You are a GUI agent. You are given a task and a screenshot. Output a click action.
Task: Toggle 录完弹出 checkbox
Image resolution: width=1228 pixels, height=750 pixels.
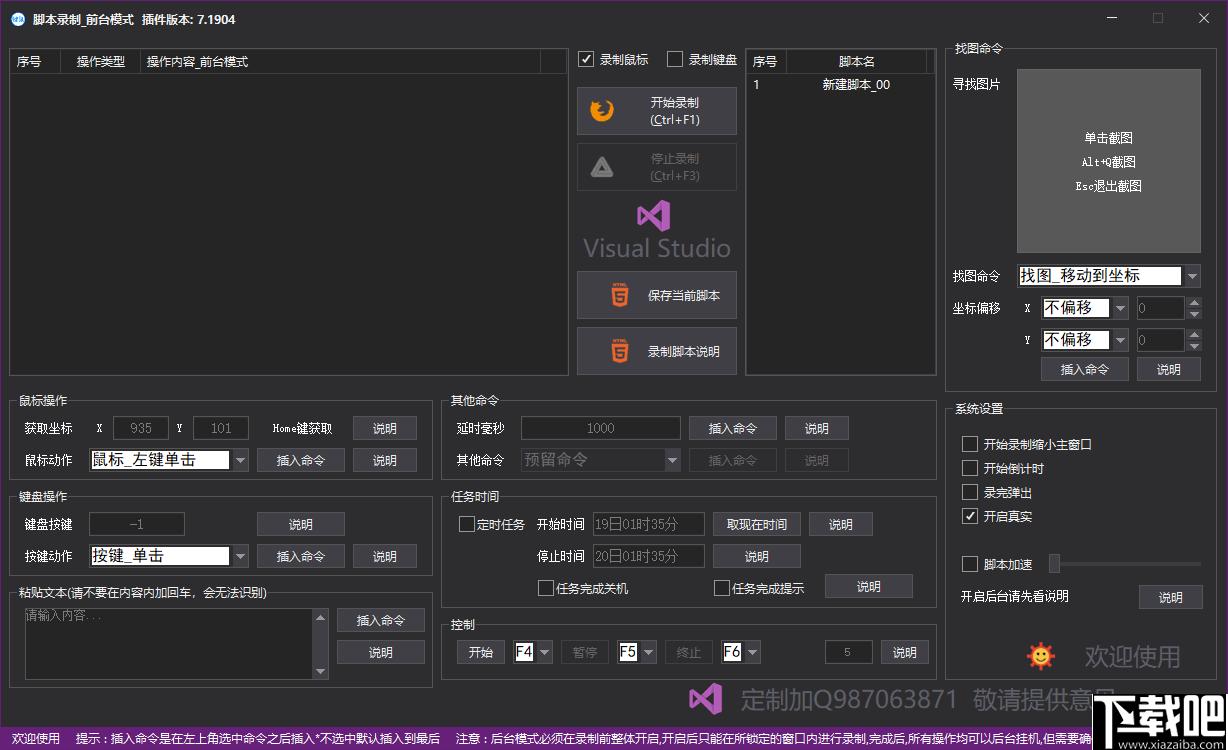[x=969, y=492]
